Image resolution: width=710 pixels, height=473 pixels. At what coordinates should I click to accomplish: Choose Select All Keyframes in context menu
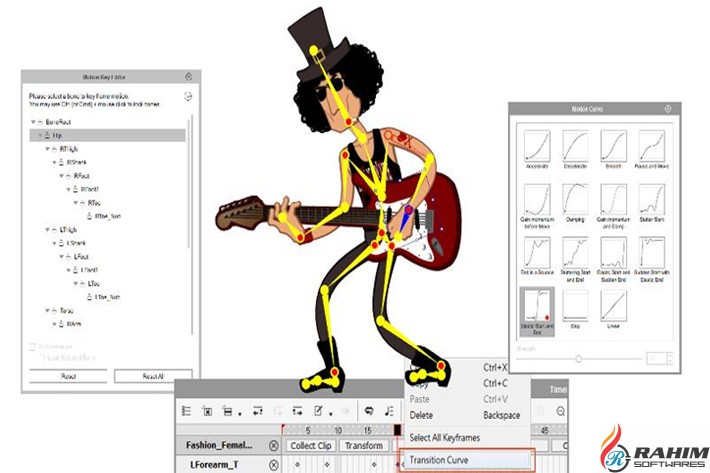(445, 438)
